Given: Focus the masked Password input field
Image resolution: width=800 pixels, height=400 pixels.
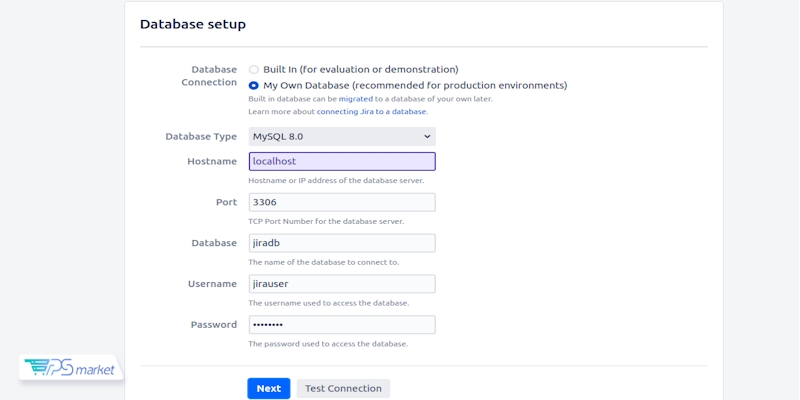Looking at the screenshot, I should click(342, 325).
